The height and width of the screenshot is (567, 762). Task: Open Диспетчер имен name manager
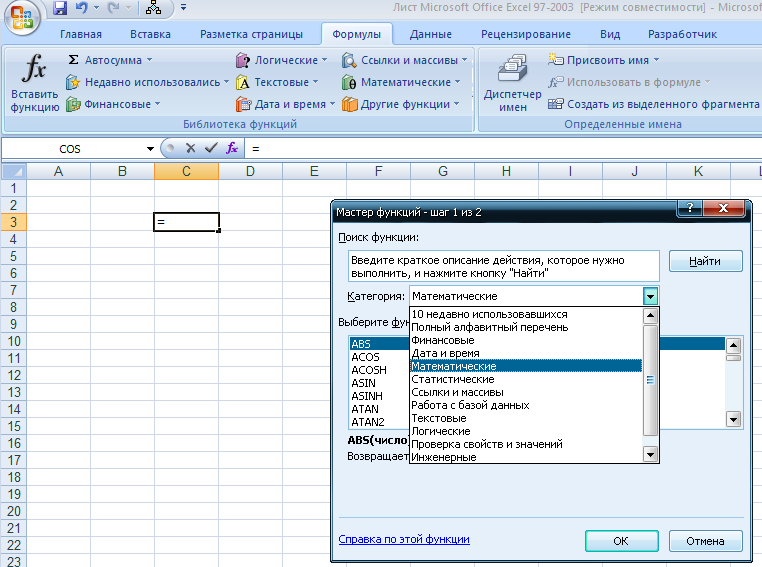(512, 84)
